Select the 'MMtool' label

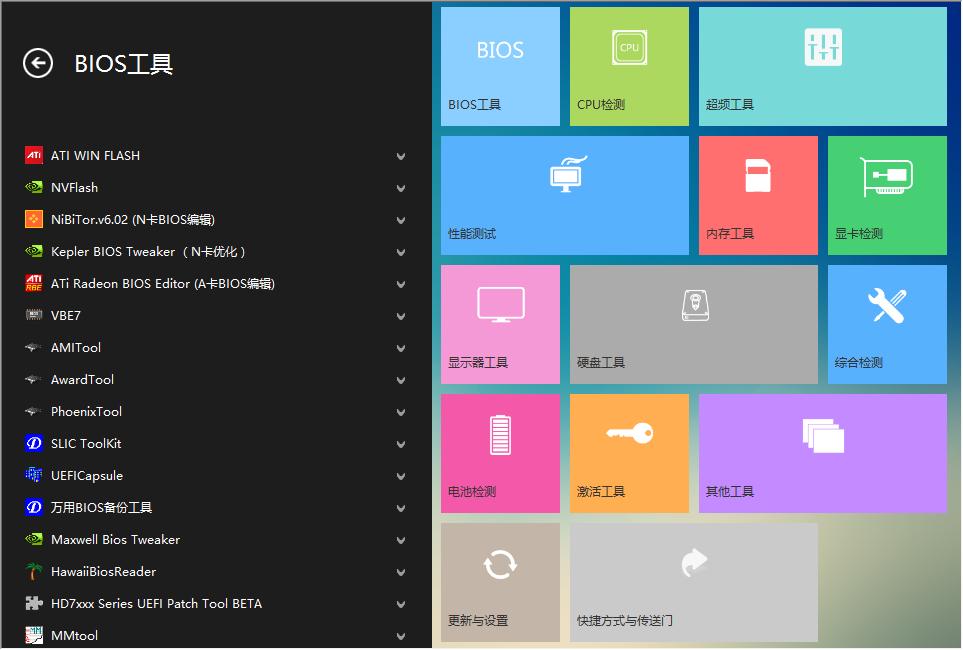point(74,635)
